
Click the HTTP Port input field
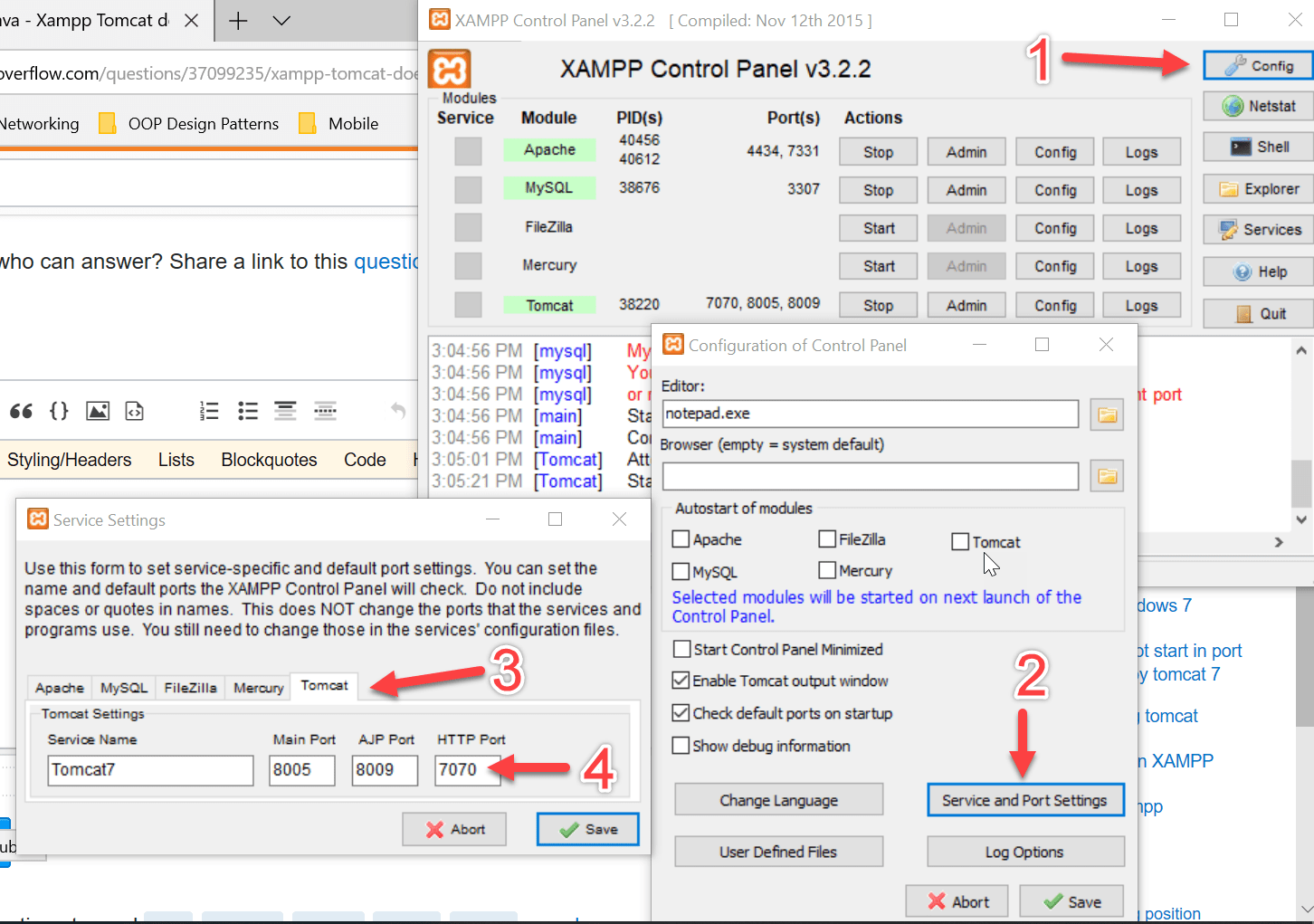(468, 770)
